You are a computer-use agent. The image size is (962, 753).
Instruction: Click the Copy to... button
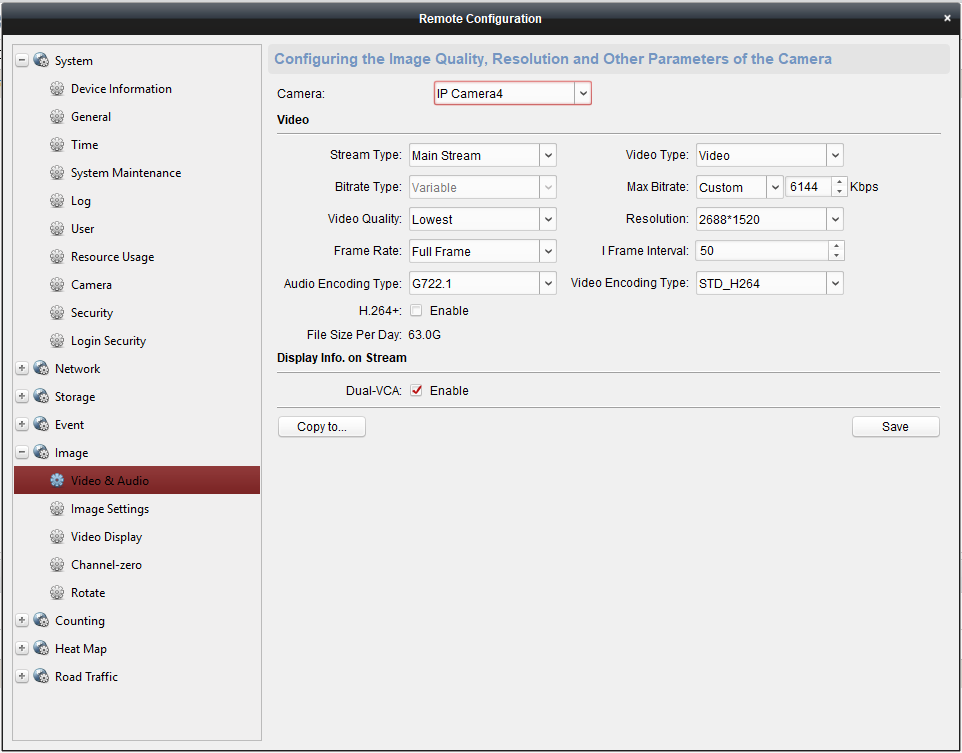[321, 427]
